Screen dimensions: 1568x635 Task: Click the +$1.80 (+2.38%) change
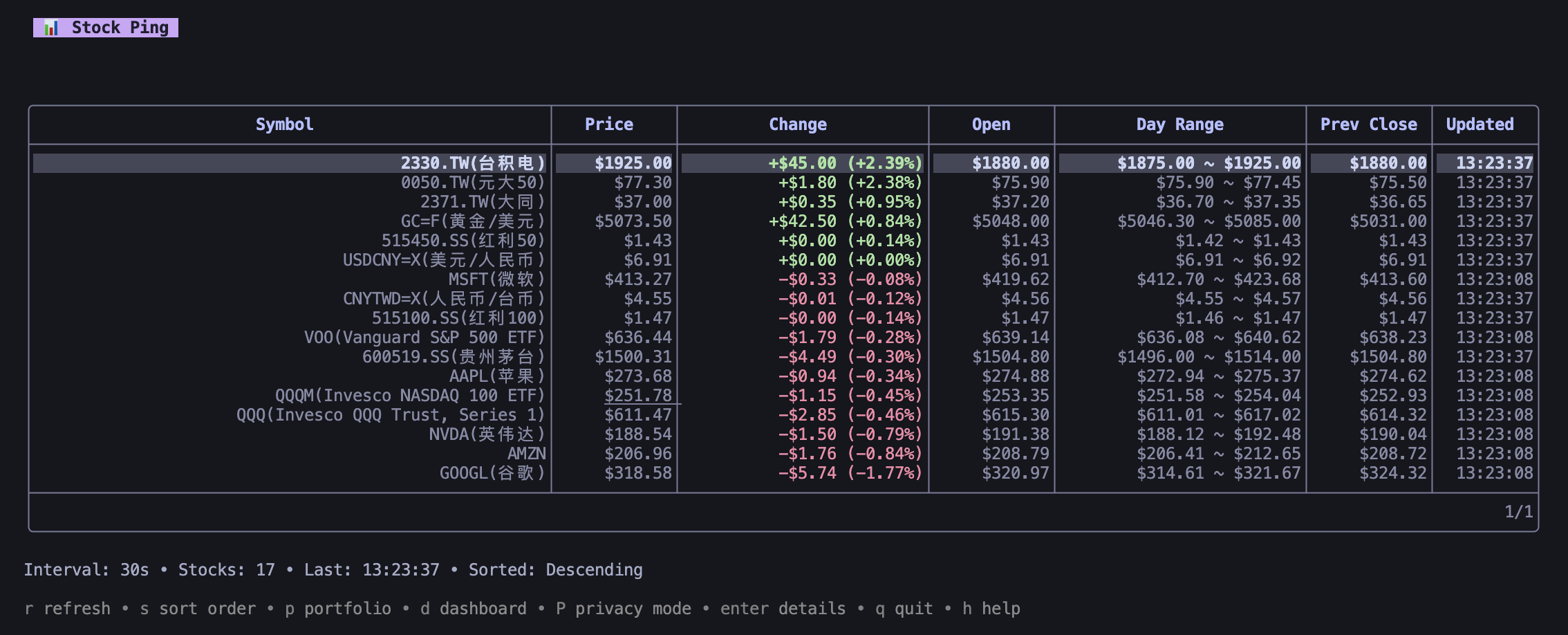click(x=850, y=183)
